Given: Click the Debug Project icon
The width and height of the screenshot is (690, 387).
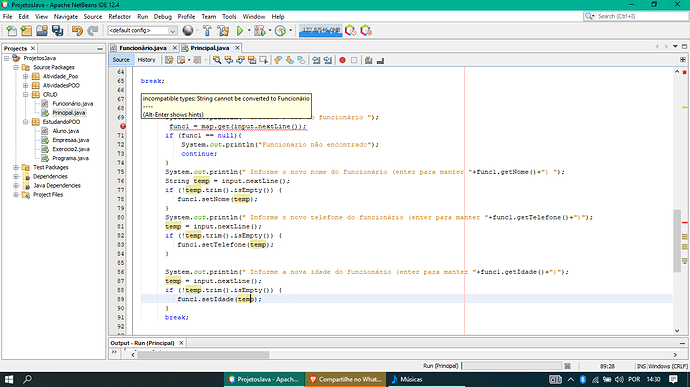Looking at the screenshot, I should click(x=260, y=31).
